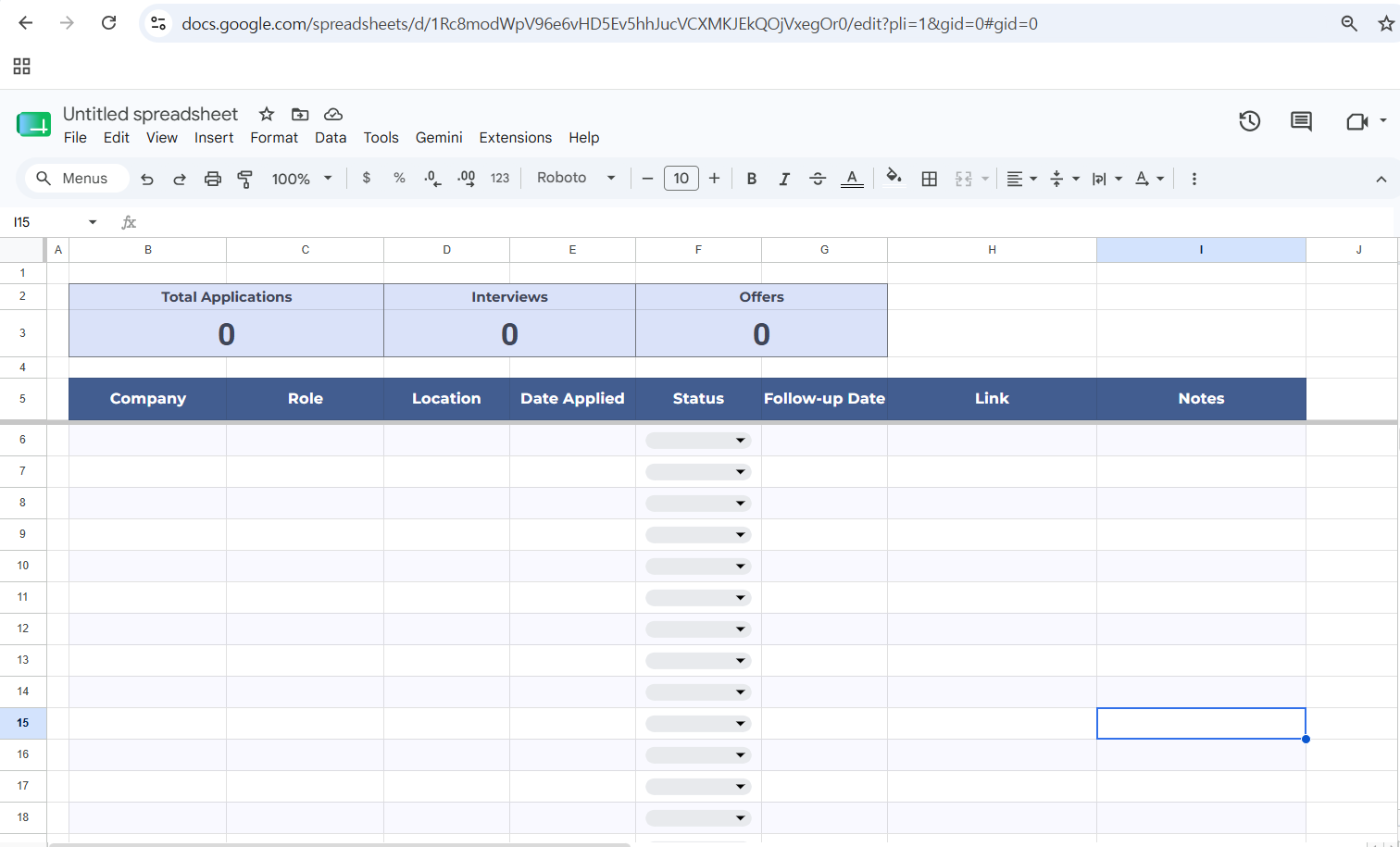Click the font size field showing 10
The height and width of the screenshot is (847, 1400).
tap(681, 179)
